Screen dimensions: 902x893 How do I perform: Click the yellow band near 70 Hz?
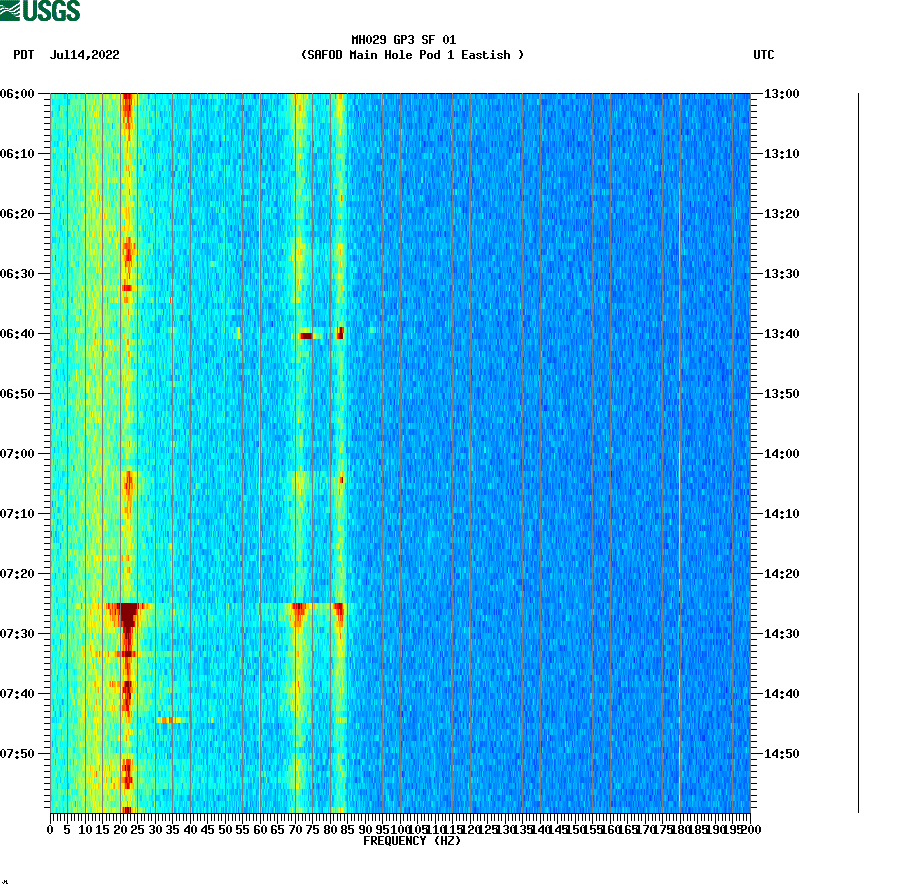coord(302,450)
